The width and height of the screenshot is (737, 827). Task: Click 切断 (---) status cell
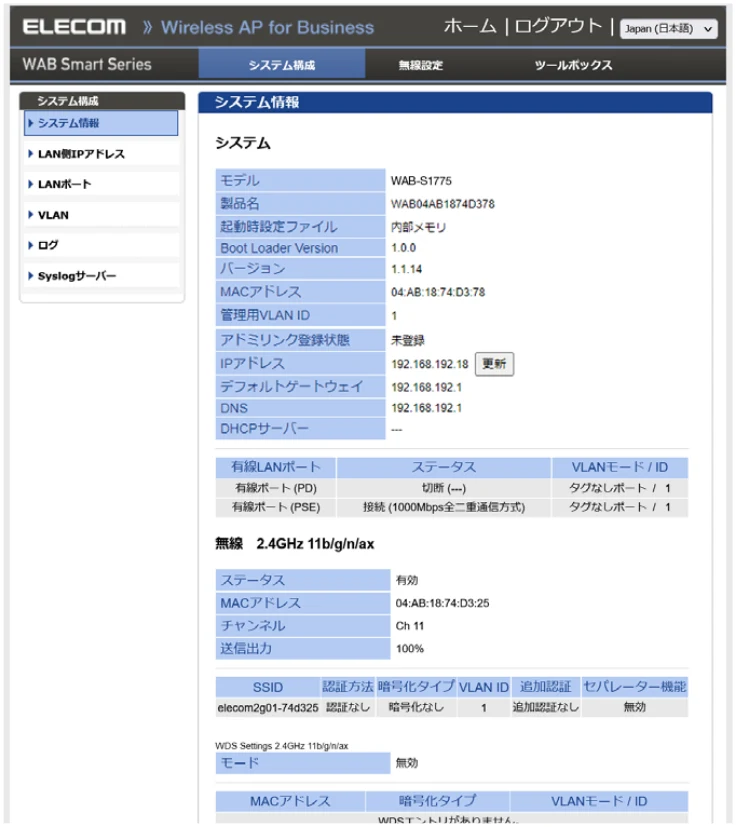point(444,488)
